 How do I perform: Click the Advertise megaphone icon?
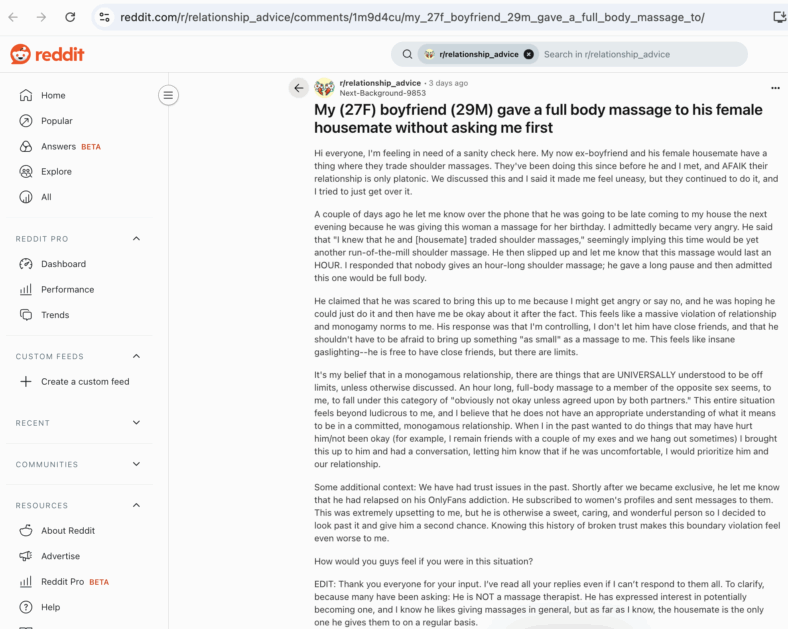[x=26, y=556]
